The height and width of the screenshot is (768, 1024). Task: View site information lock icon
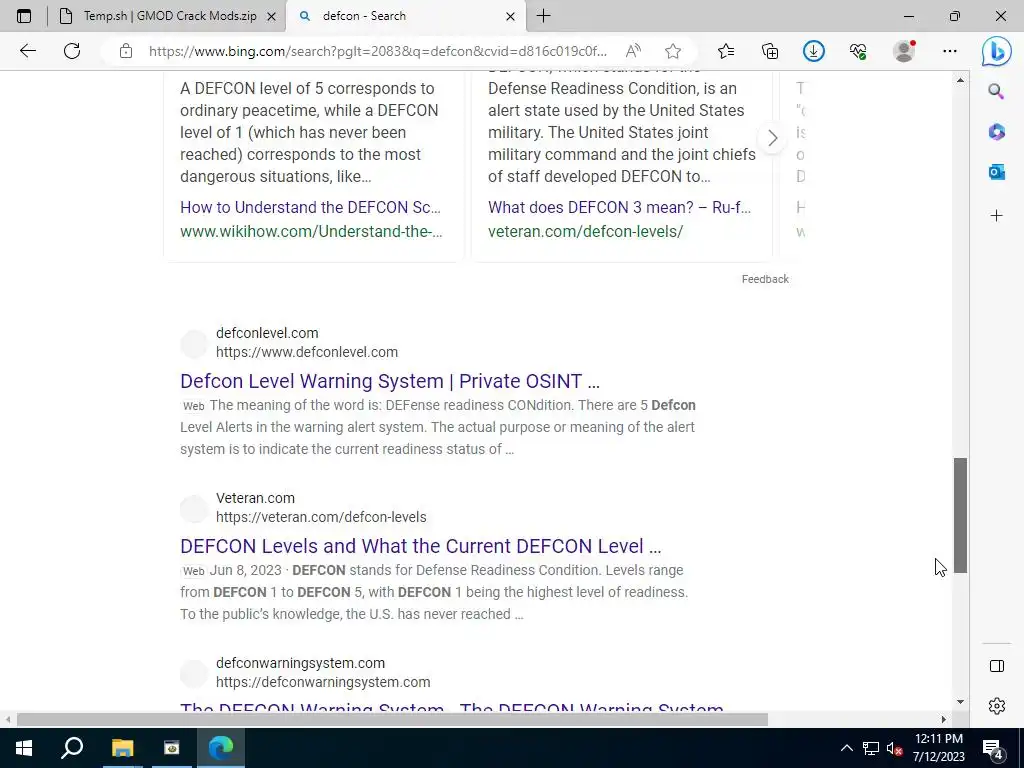point(126,51)
